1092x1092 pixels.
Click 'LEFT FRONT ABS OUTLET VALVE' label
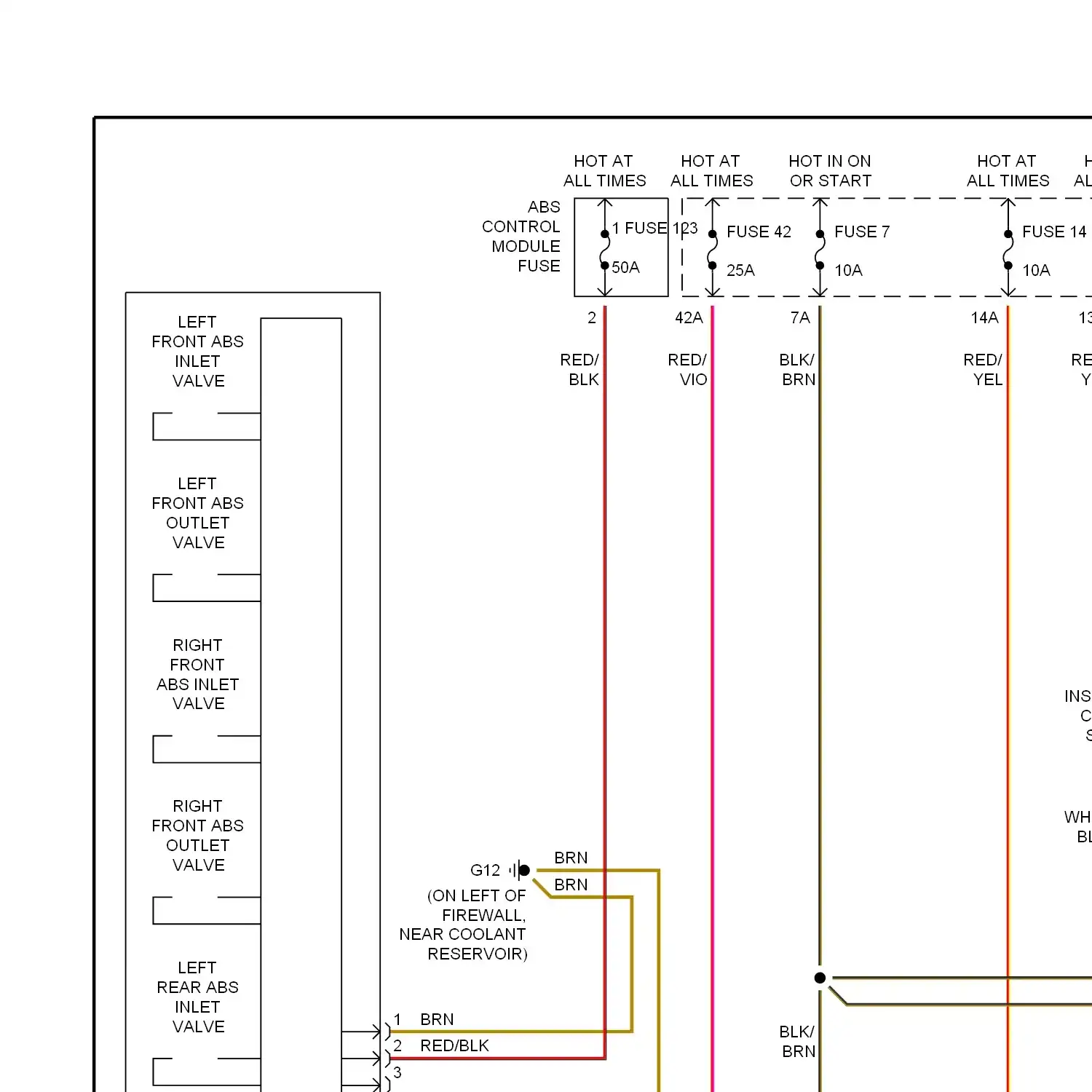[197, 513]
